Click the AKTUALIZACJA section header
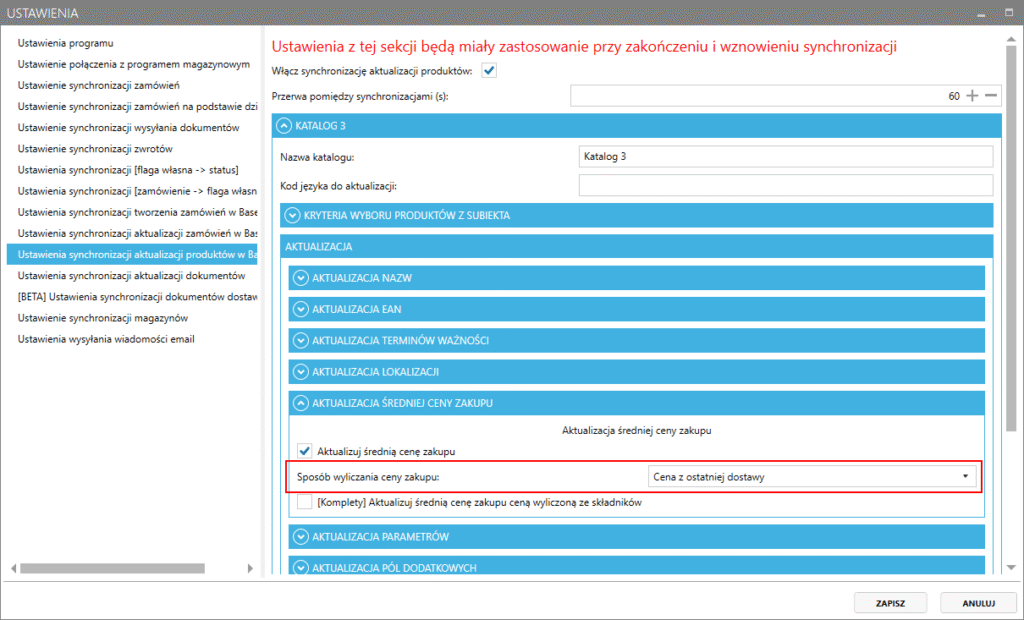 (x=637, y=246)
